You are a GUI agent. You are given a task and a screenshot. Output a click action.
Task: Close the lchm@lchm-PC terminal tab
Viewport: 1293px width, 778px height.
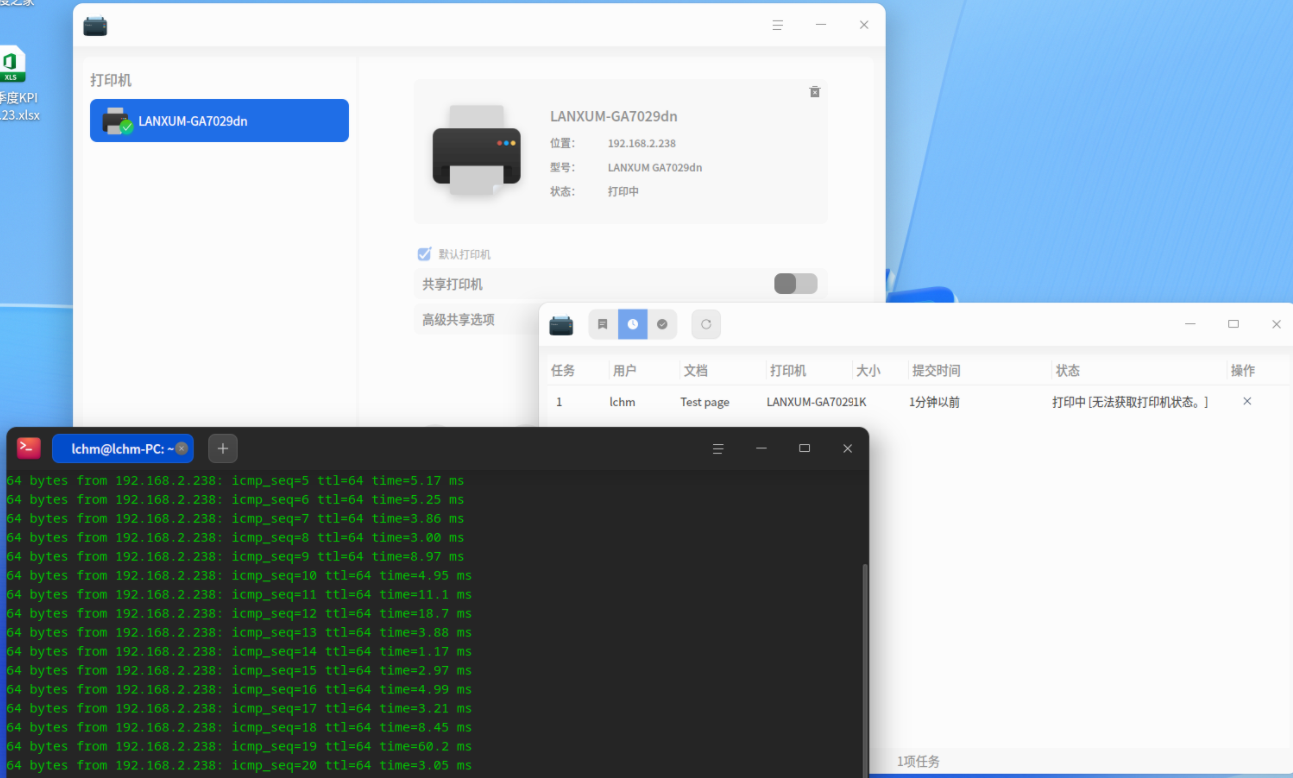pyautogui.click(x=181, y=449)
